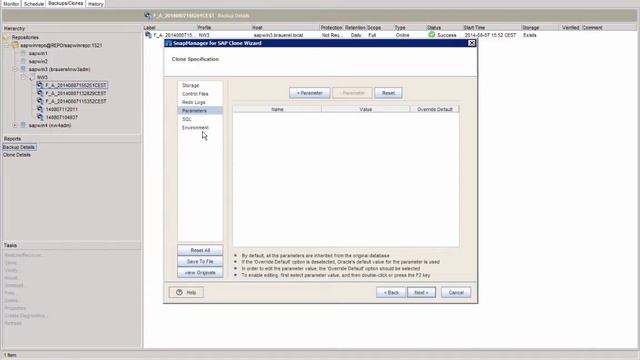
Task: Go back with the Back button
Action: [391, 292]
